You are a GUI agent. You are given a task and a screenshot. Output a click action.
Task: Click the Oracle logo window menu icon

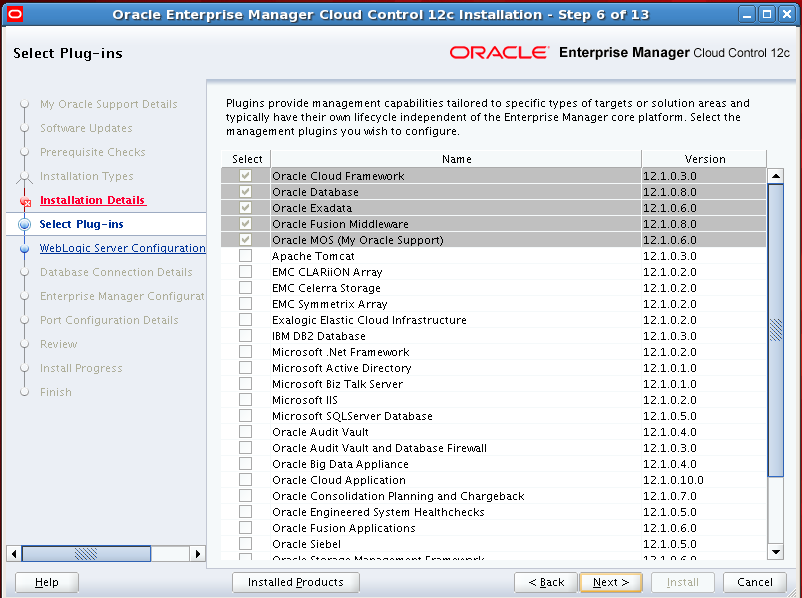(15, 14)
